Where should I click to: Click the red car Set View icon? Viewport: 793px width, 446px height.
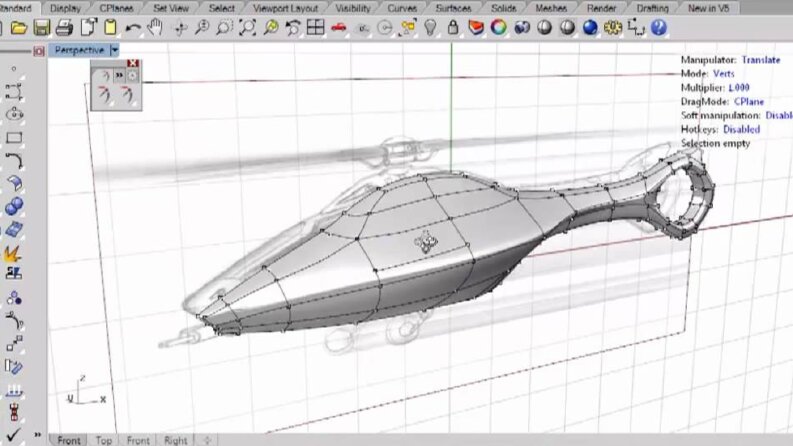click(338, 28)
